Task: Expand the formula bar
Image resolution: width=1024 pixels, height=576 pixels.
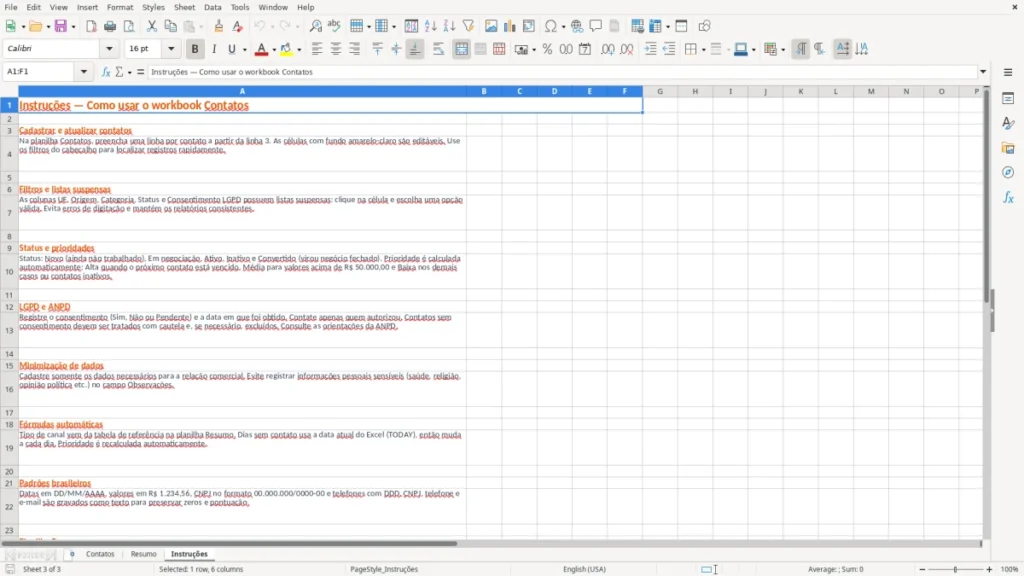Action: (983, 72)
